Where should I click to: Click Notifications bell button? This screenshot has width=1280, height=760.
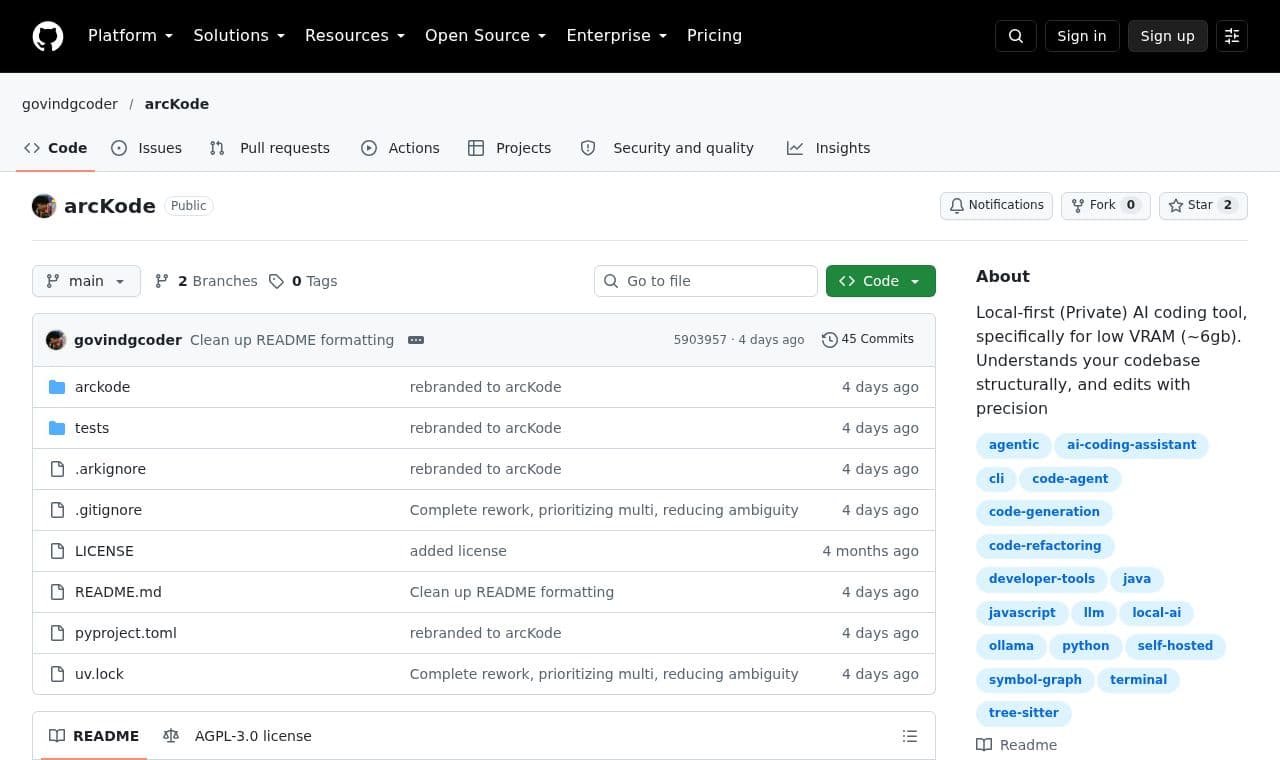996,205
